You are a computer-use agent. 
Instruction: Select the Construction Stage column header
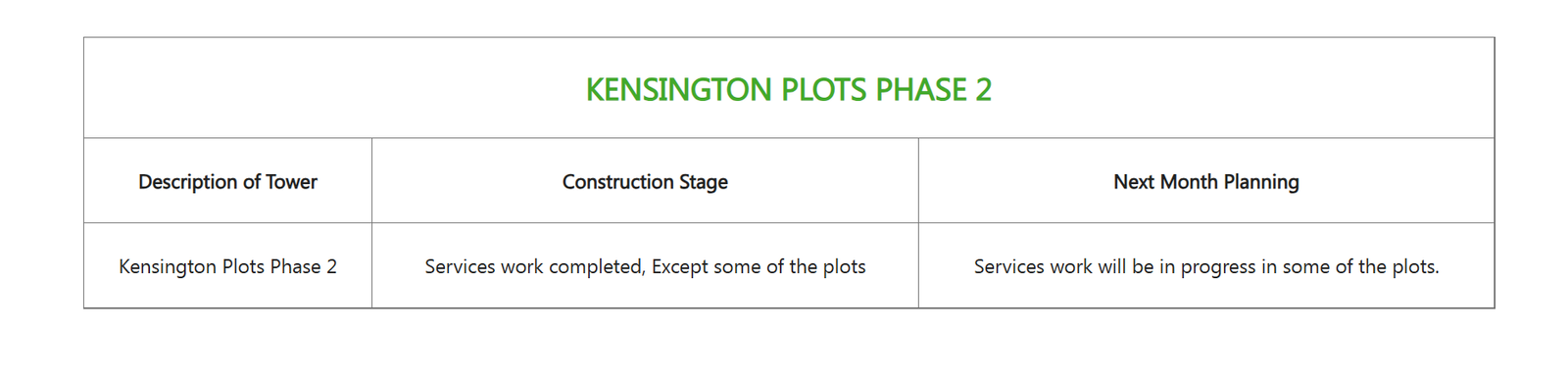click(x=645, y=182)
